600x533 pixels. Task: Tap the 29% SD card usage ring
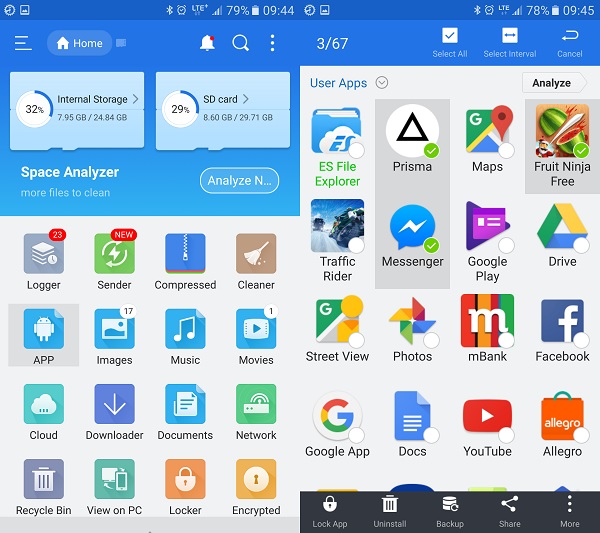point(180,109)
